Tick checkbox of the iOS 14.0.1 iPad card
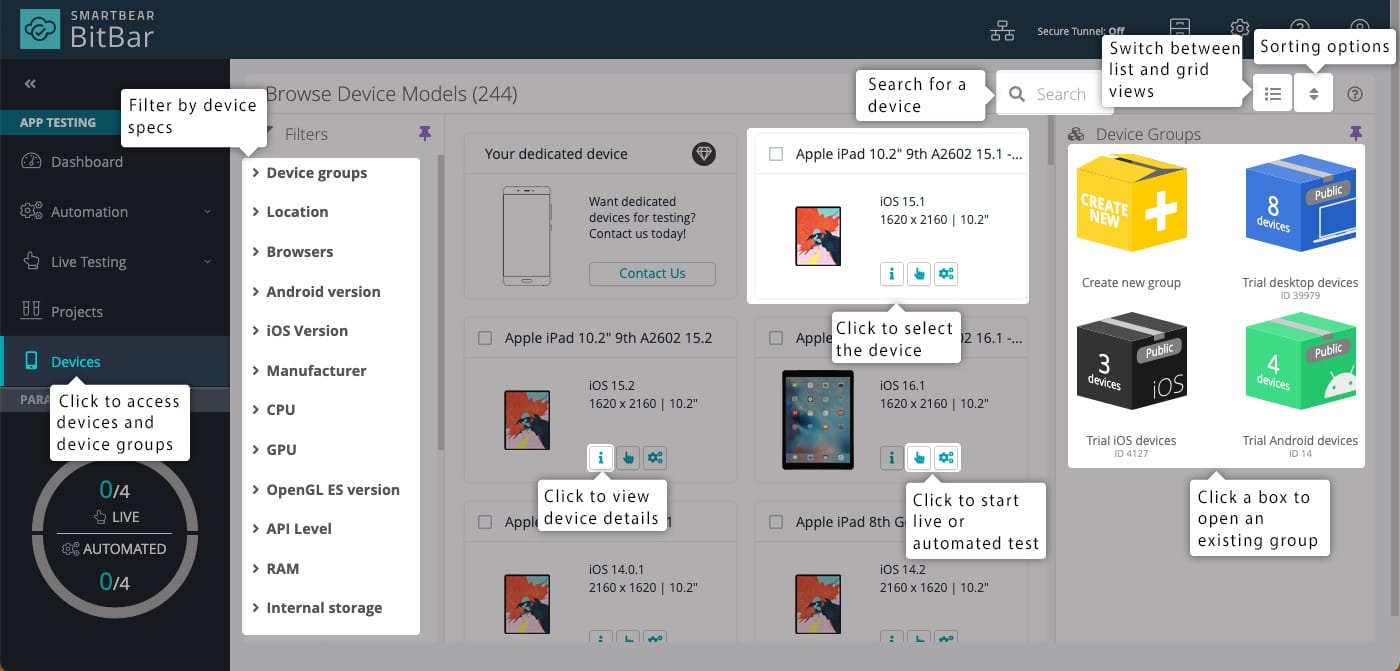Viewport: 1400px width, 671px height. click(x=485, y=522)
